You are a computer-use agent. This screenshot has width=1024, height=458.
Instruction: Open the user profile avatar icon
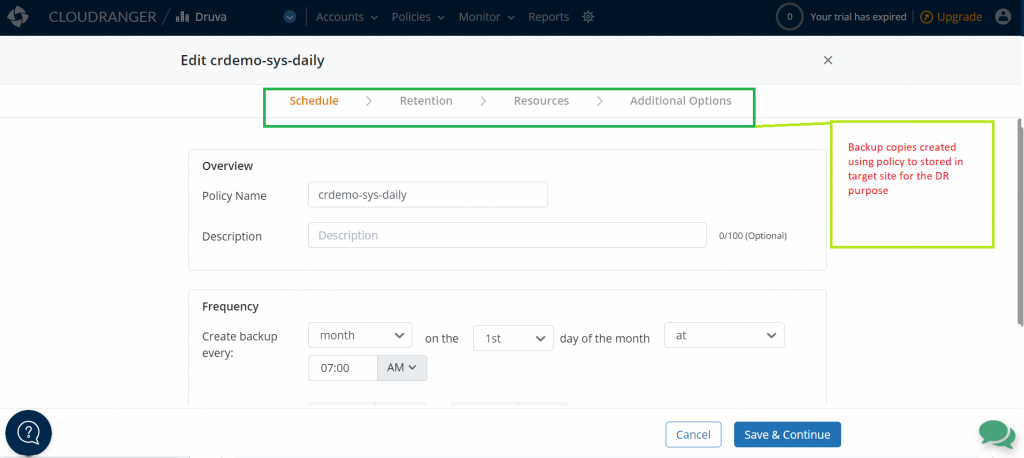coord(1003,17)
